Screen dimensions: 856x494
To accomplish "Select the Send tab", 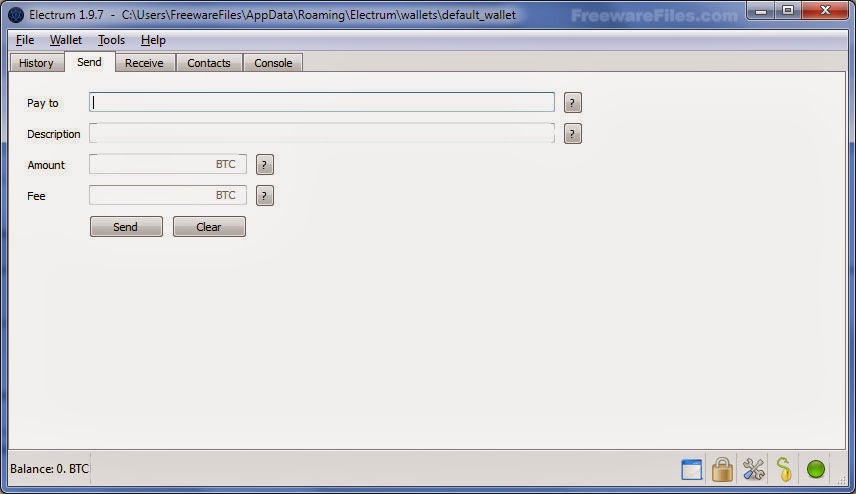I will click(90, 62).
